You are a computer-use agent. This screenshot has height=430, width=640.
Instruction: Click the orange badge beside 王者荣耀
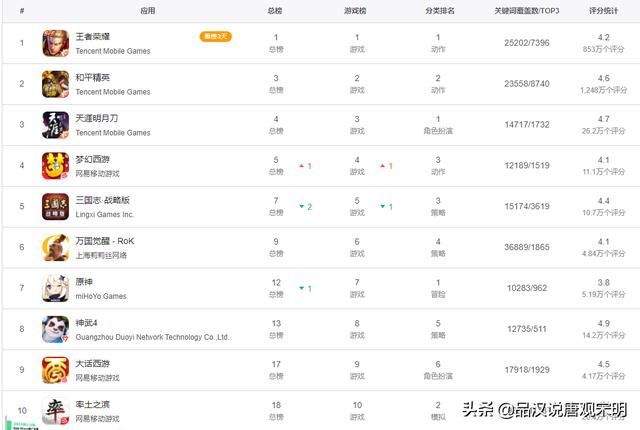[x=216, y=37]
